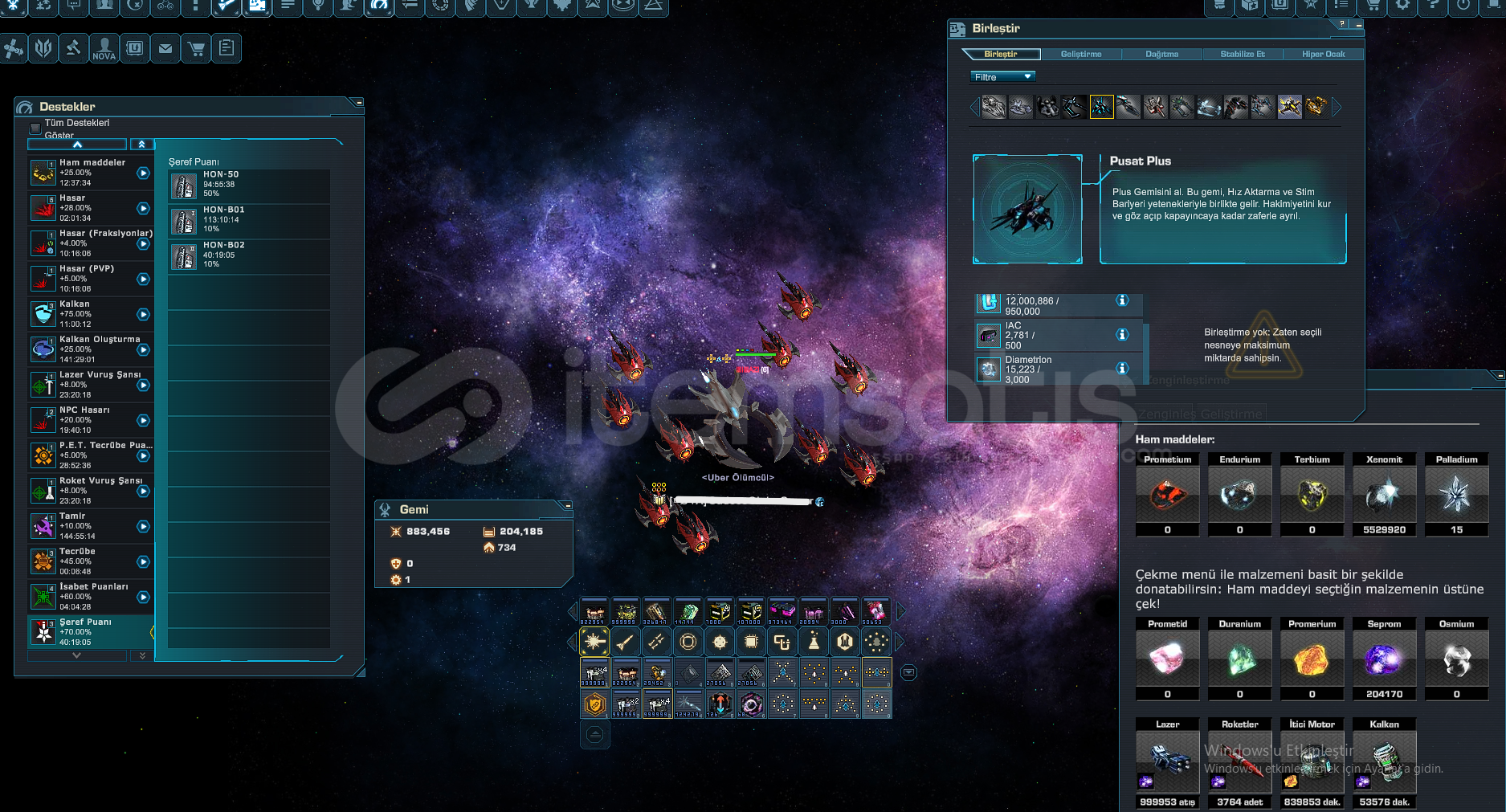Click booster list double up arrow
1506x812 pixels.
coord(141,145)
